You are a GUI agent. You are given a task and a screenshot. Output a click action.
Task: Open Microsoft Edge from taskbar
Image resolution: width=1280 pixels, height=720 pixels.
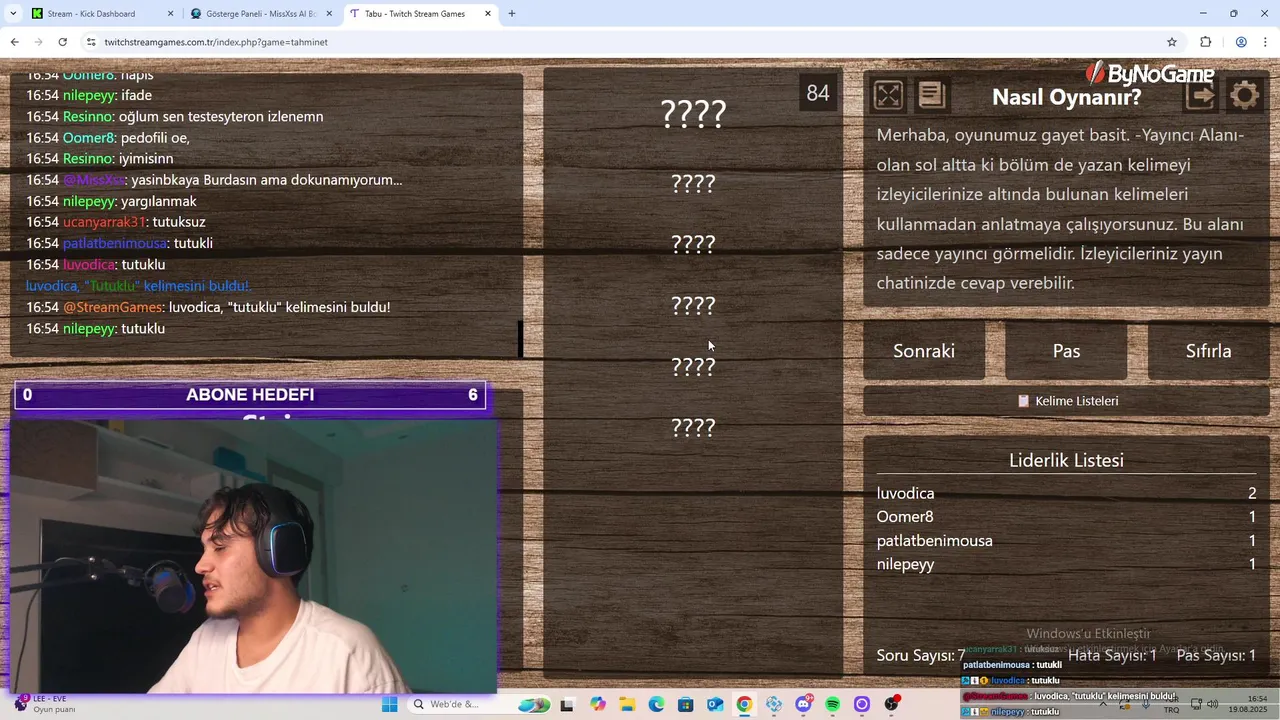(656, 705)
